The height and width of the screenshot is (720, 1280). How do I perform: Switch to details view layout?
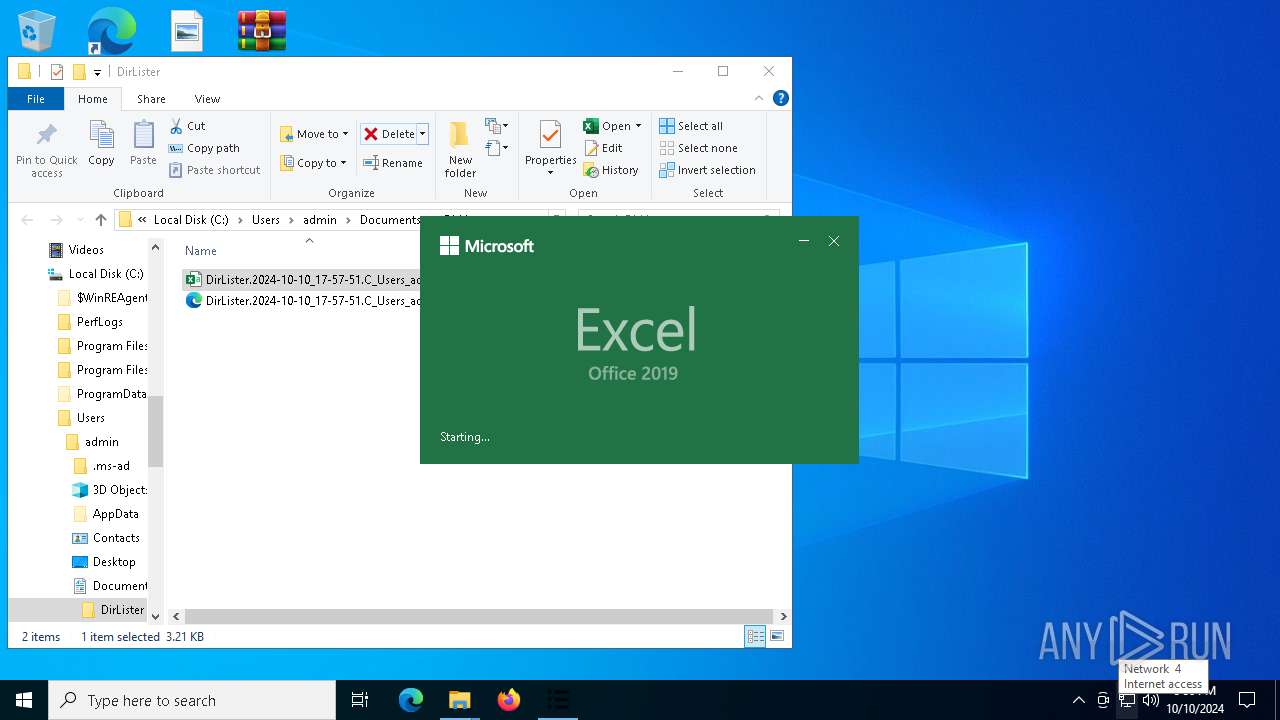[755, 636]
